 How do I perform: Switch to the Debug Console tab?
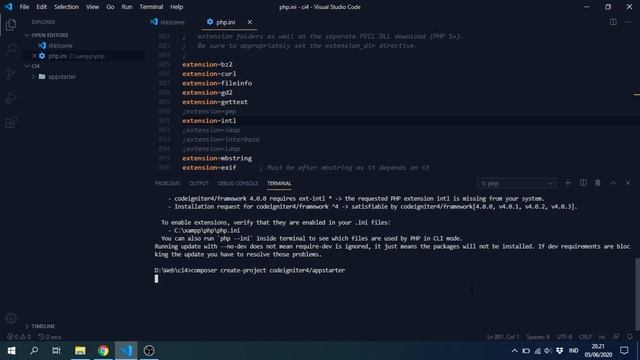click(x=238, y=183)
